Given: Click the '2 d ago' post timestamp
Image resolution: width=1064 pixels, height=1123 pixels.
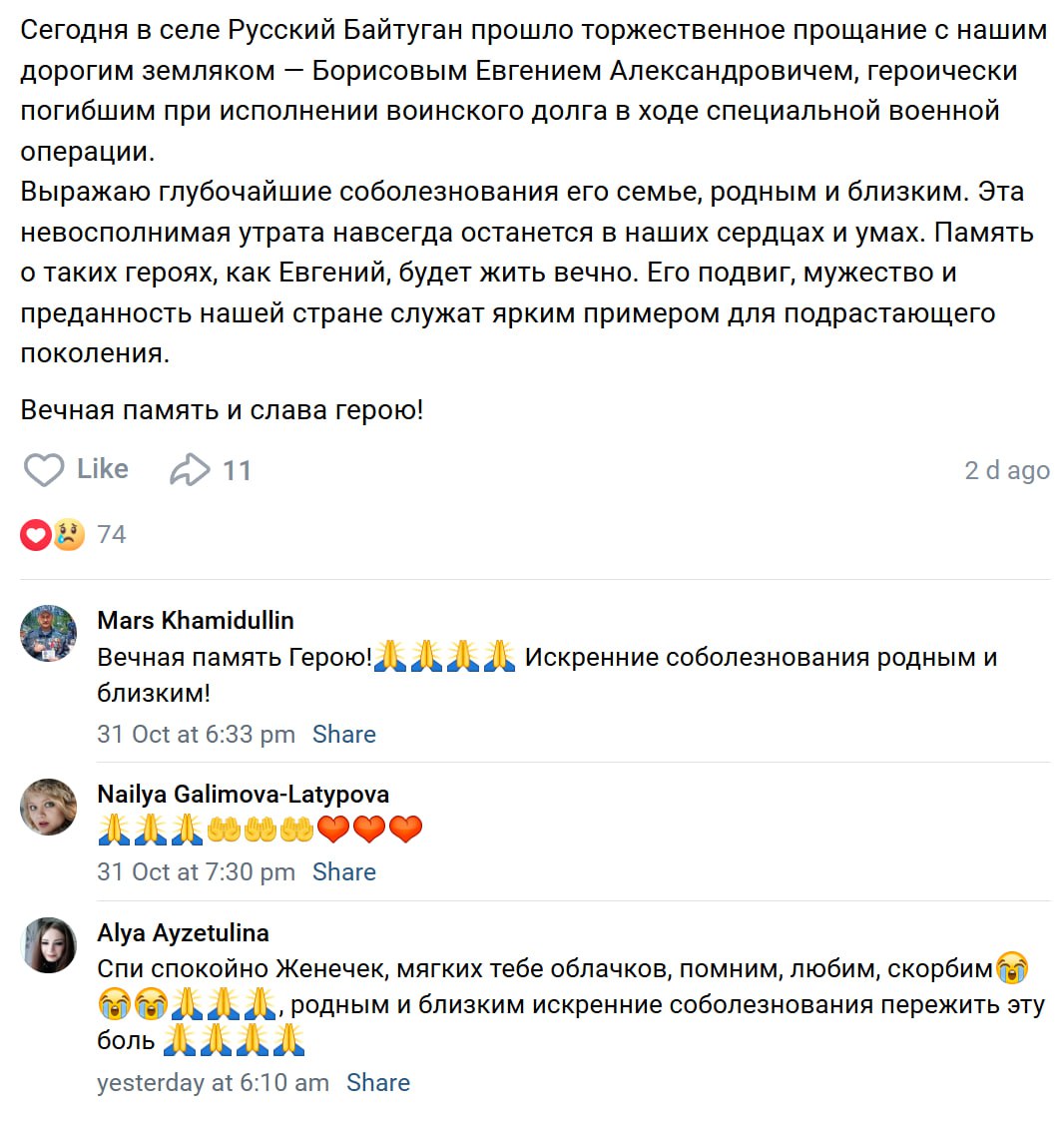Looking at the screenshot, I should [1006, 470].
